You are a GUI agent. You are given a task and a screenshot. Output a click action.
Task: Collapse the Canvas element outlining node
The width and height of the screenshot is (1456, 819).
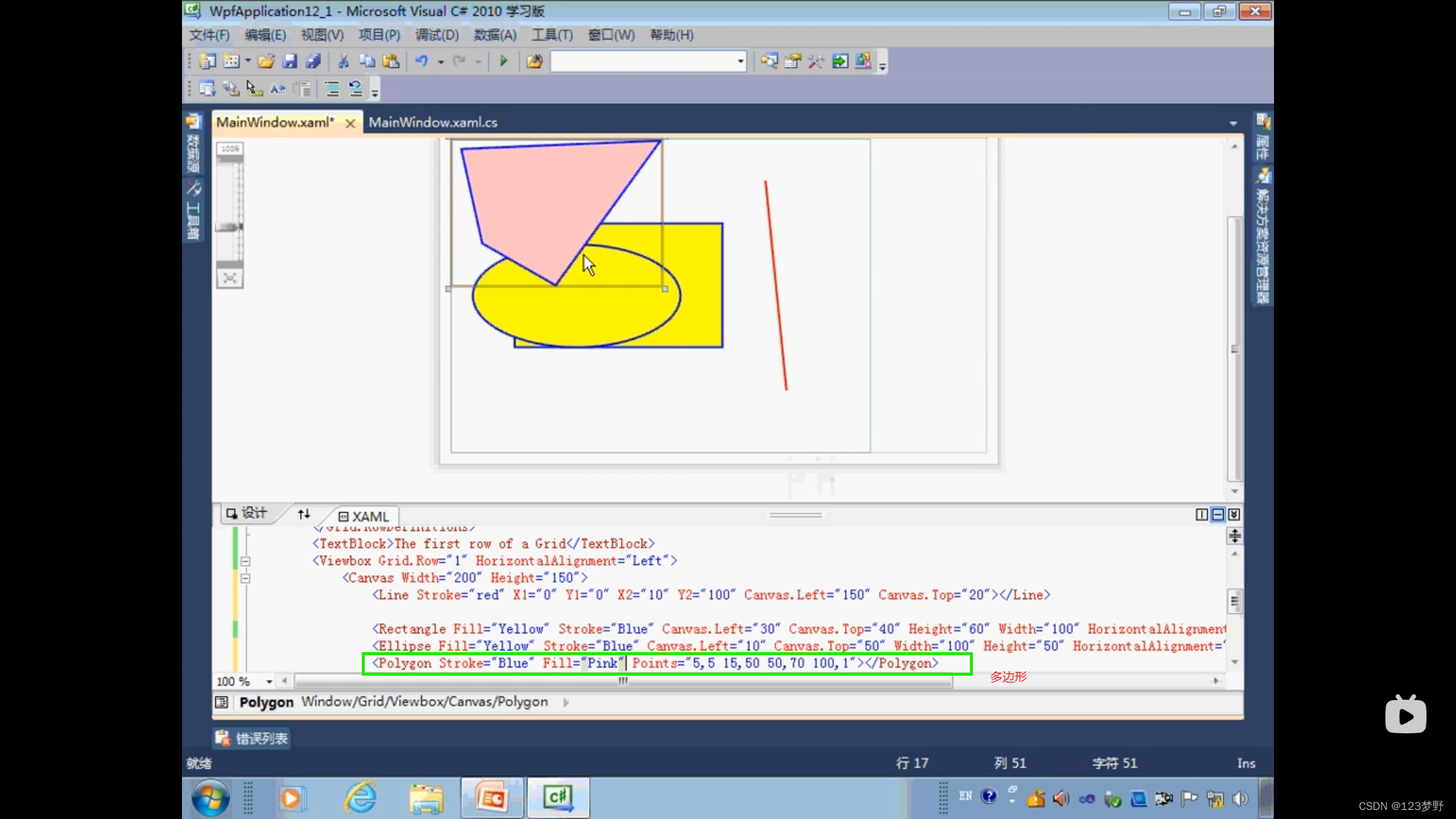pos(245,578)
